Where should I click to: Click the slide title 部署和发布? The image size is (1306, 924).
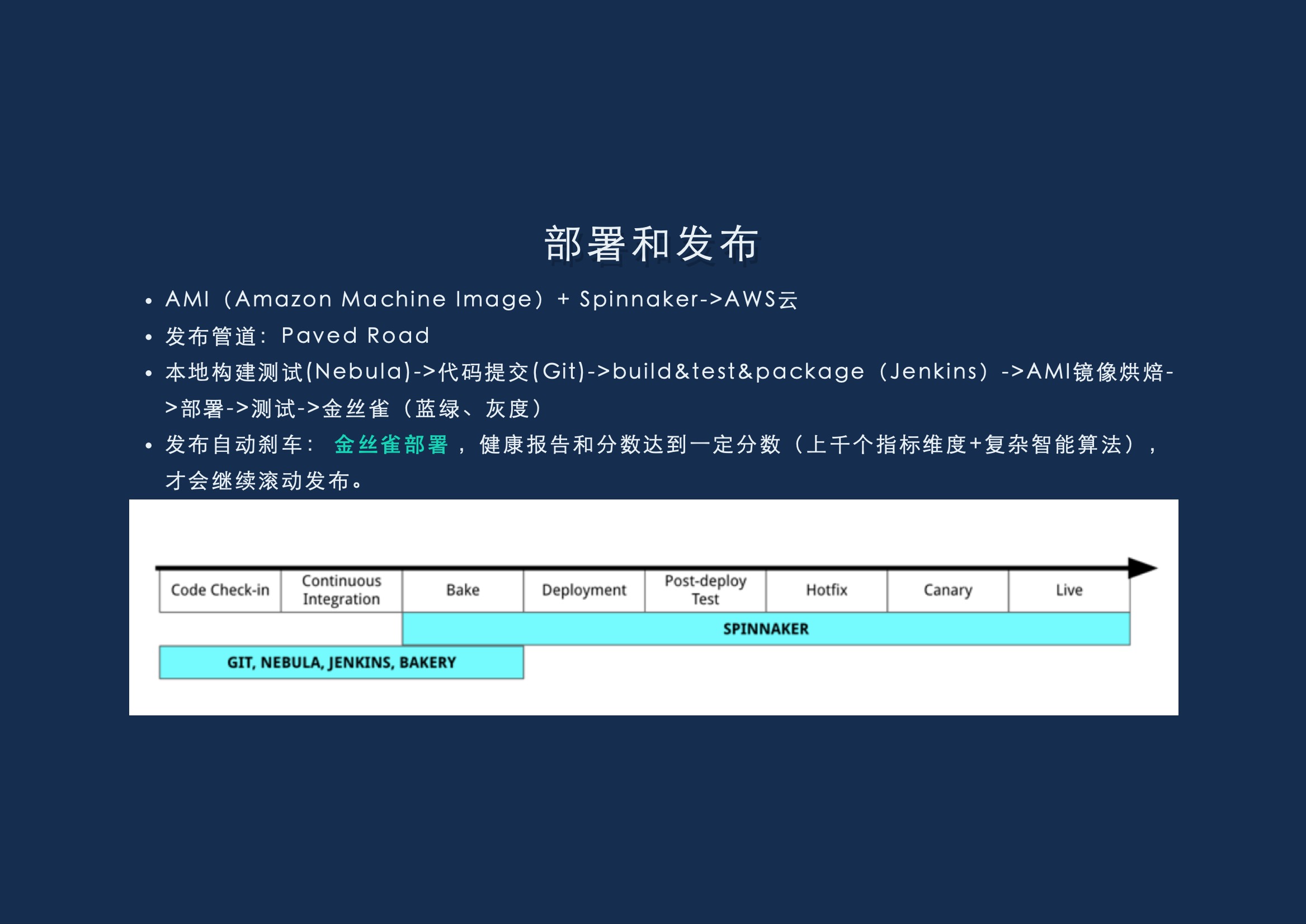click(x=652, y=243)
